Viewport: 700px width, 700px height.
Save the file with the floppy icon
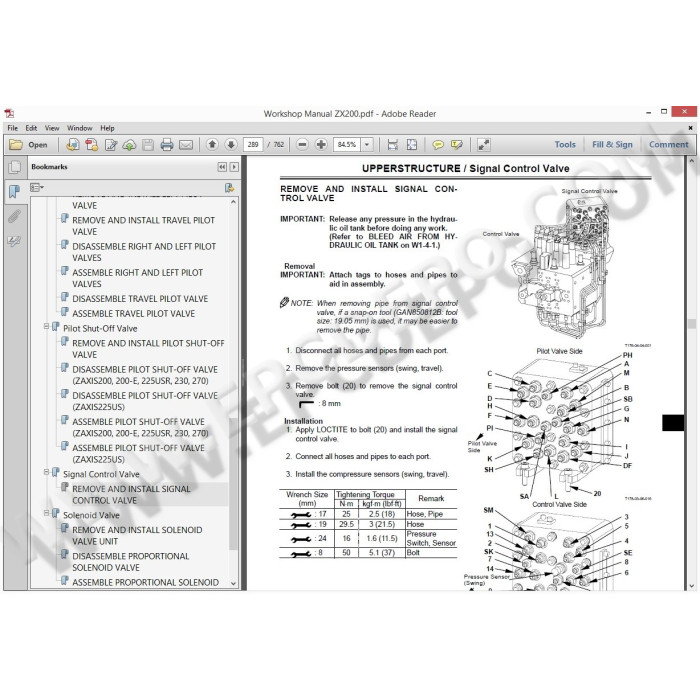tap(148, 145)
